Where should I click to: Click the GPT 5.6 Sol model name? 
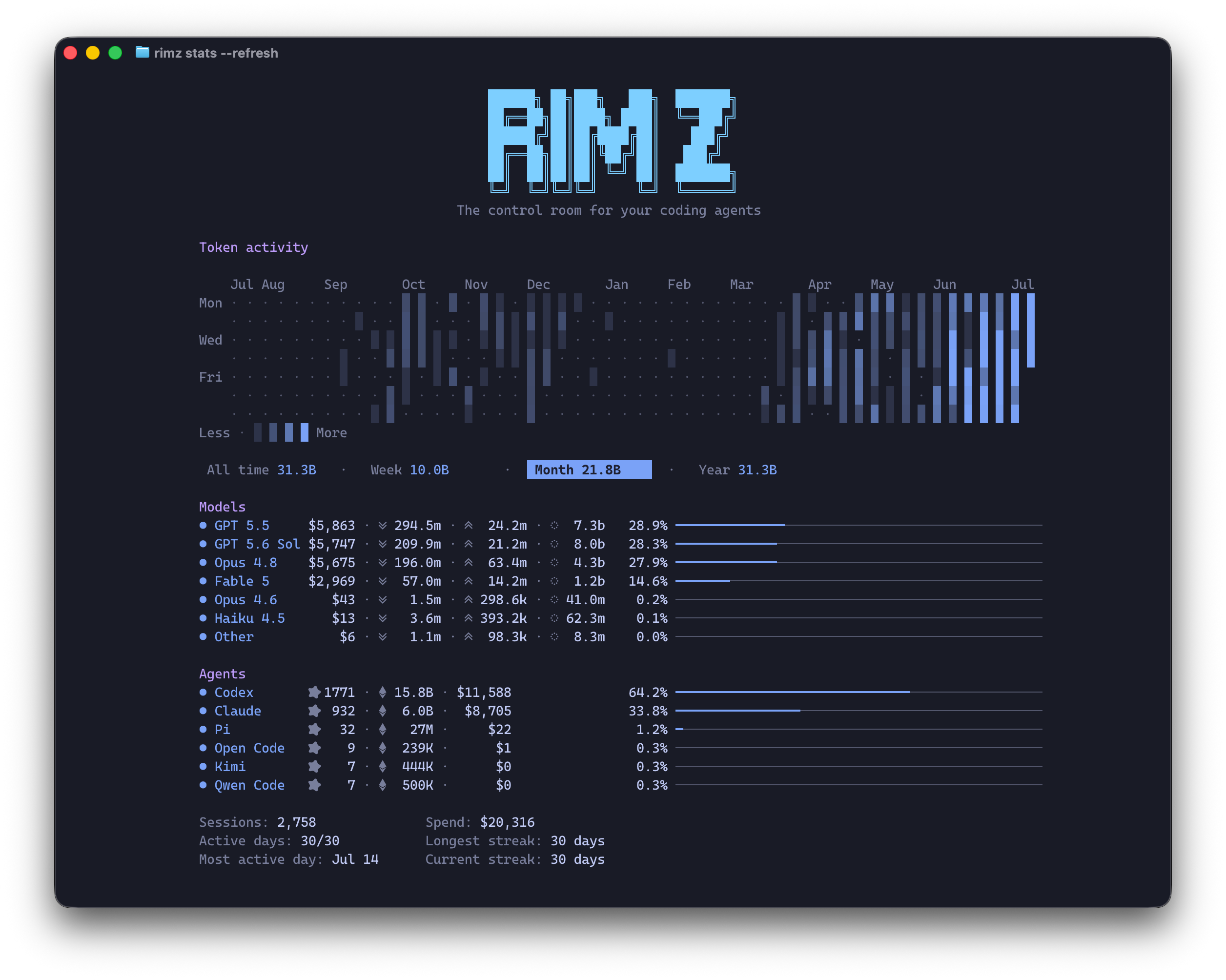point(257,544)
